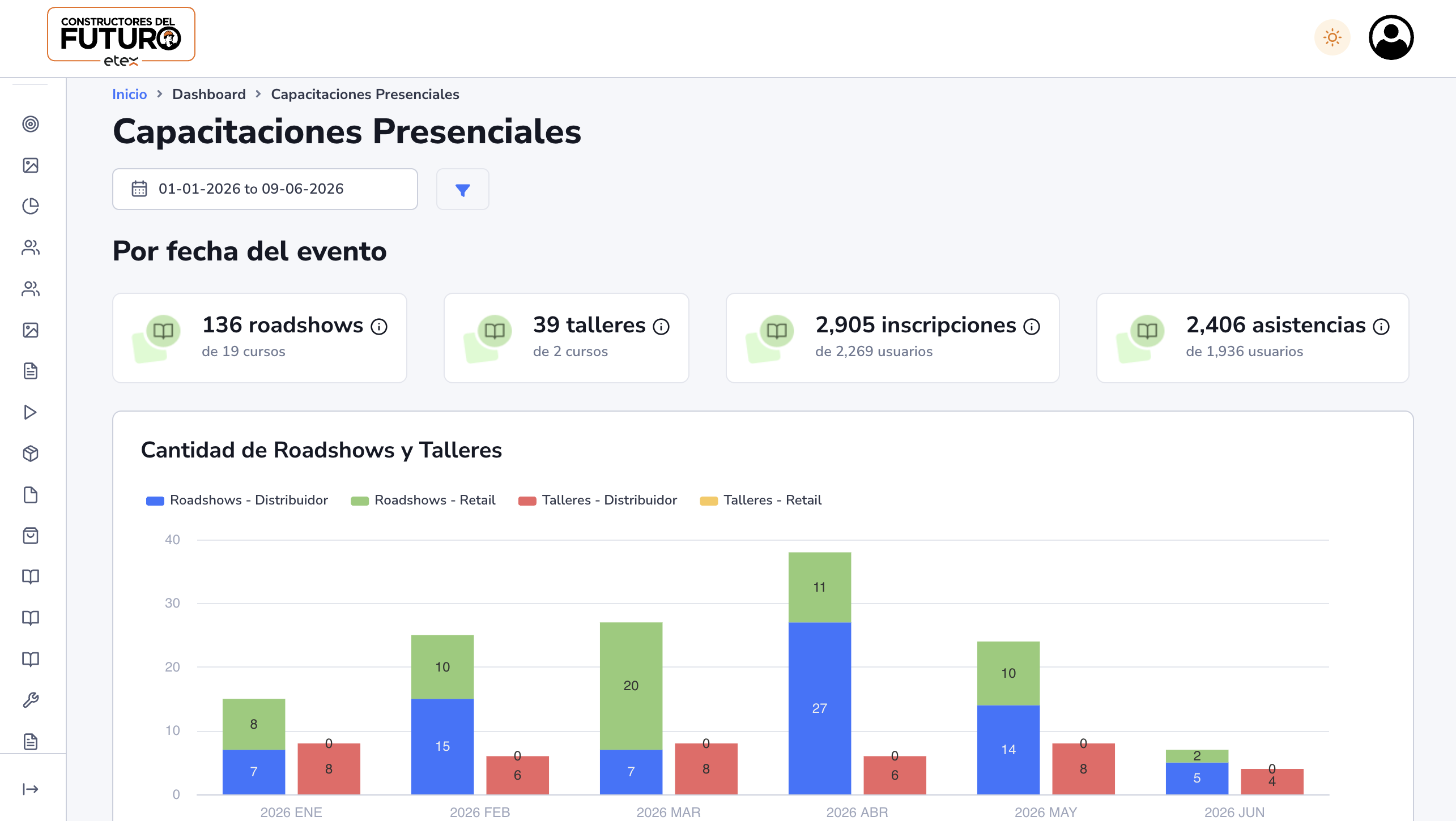Toggle Roadshows - Retail legend series

(423, 500)
